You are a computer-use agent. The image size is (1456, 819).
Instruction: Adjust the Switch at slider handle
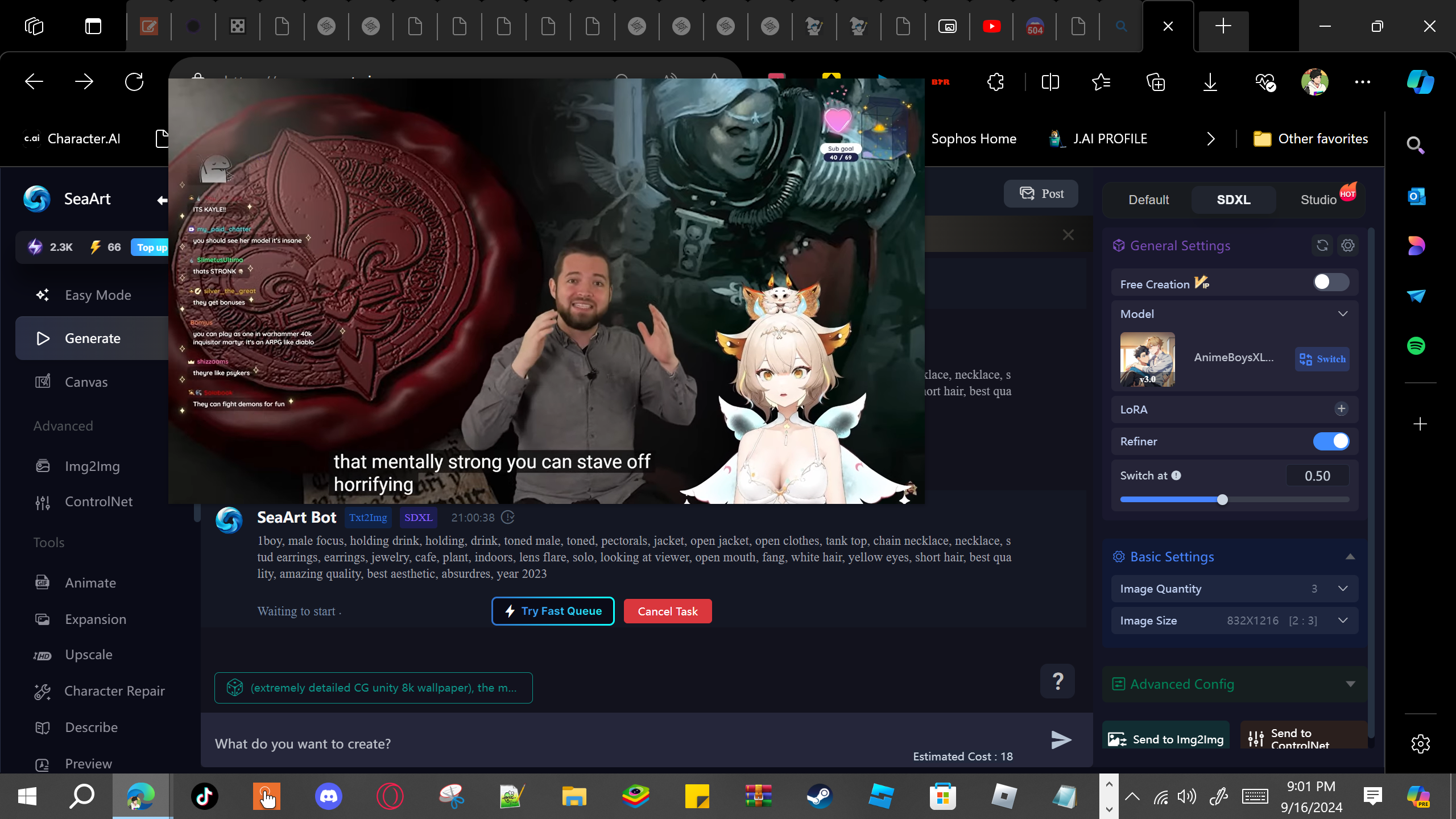pos(1222,500)
